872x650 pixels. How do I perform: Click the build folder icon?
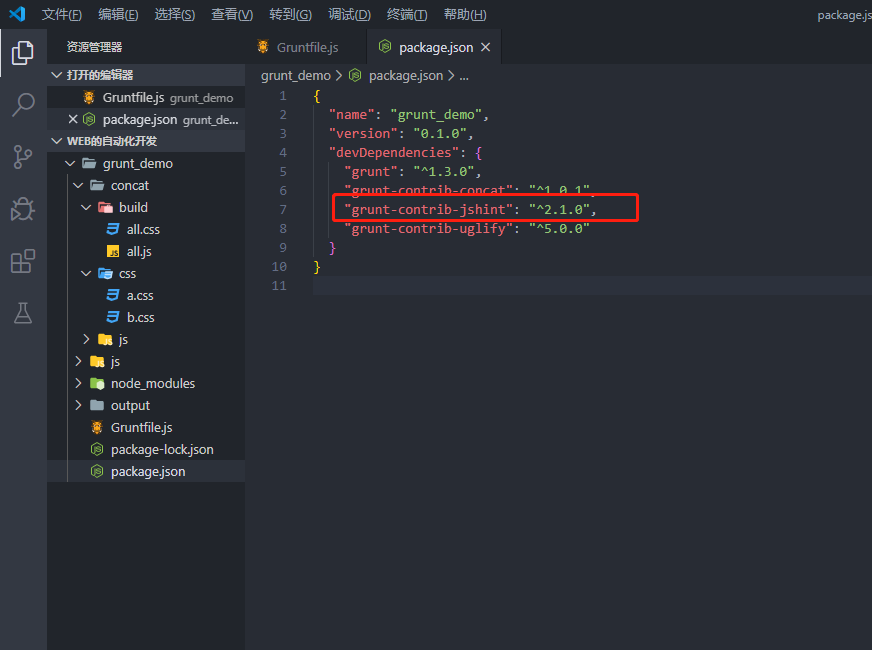[x=105, y=207]
